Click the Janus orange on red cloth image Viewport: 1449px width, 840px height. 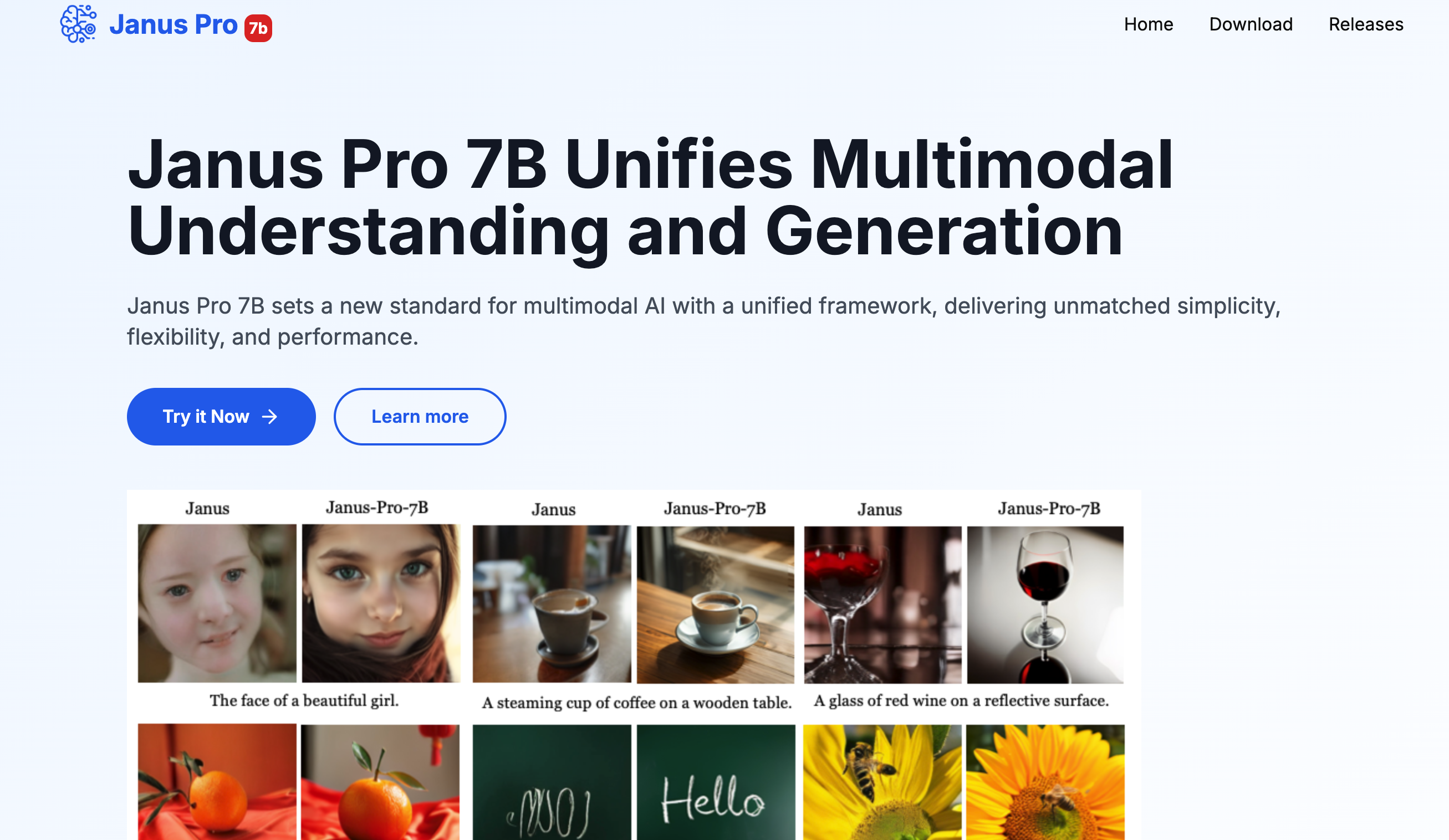coord(217,782)
